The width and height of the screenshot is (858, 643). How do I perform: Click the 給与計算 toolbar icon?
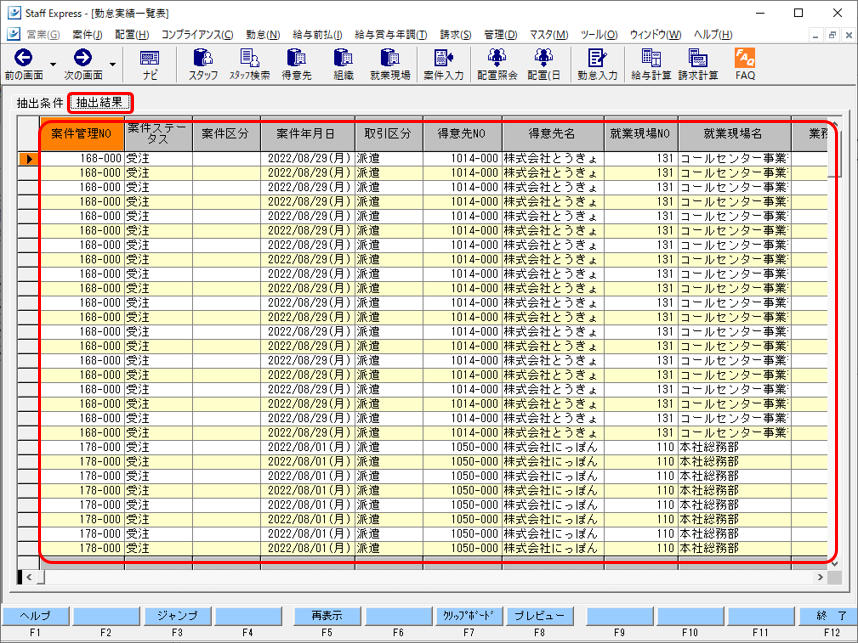651,65
